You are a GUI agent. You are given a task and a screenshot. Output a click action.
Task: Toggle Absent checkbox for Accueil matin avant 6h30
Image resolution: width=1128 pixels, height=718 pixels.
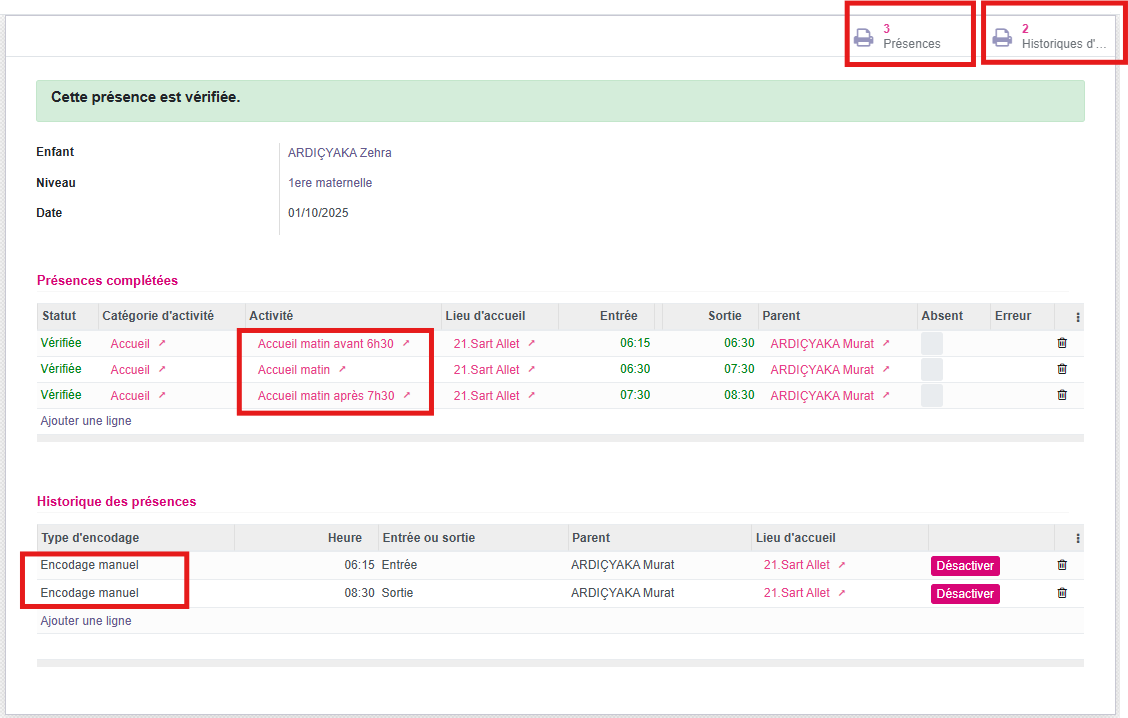[x=931, y=343]
